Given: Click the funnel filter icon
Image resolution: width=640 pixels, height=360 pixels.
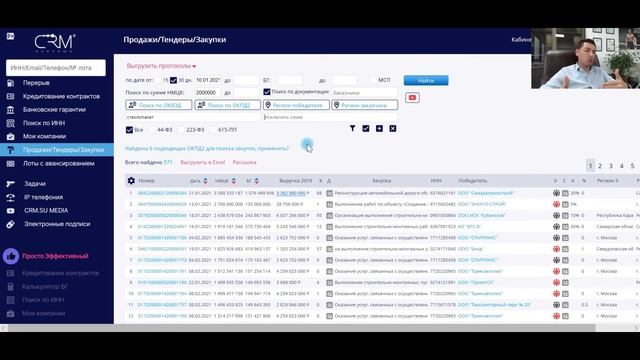Looking at the screenshot, I should [x=352, y=129].
